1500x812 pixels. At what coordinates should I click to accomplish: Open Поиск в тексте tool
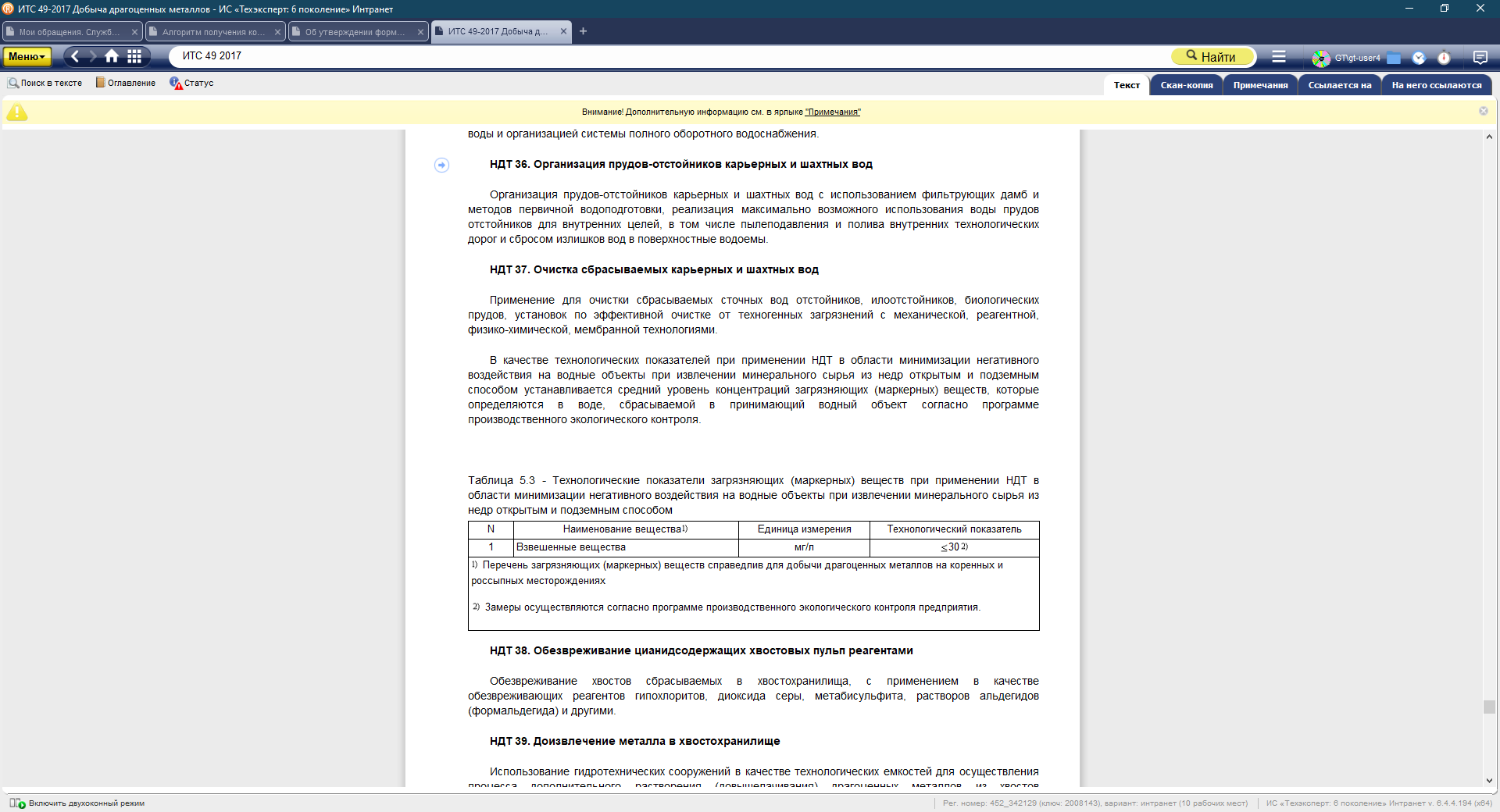(45, 83)
